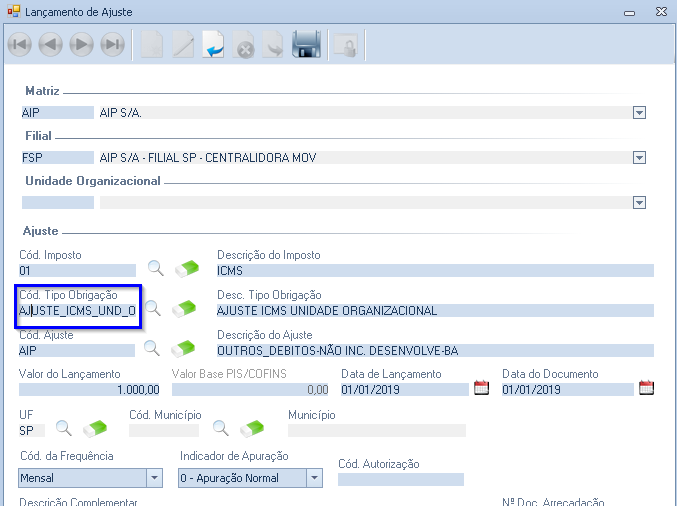Expand the Filial dropdown
The image size is (677, 506).
640,158
